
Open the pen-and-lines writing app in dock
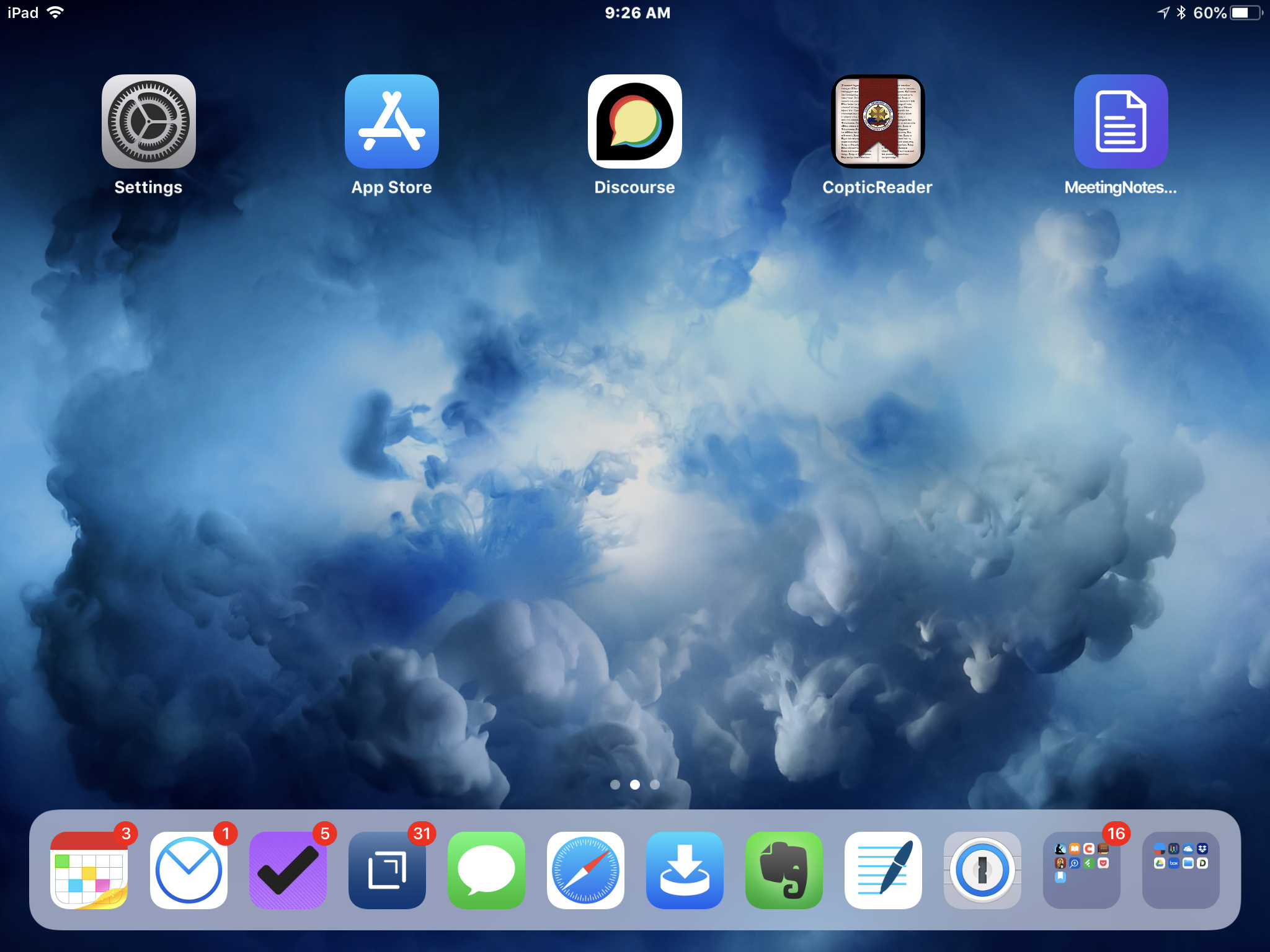coord(883,870)
